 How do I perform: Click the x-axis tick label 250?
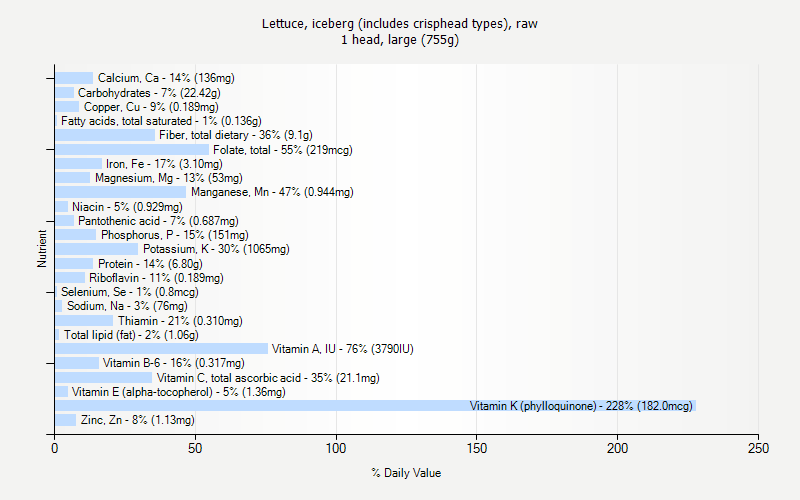click(x=758, y=448)
